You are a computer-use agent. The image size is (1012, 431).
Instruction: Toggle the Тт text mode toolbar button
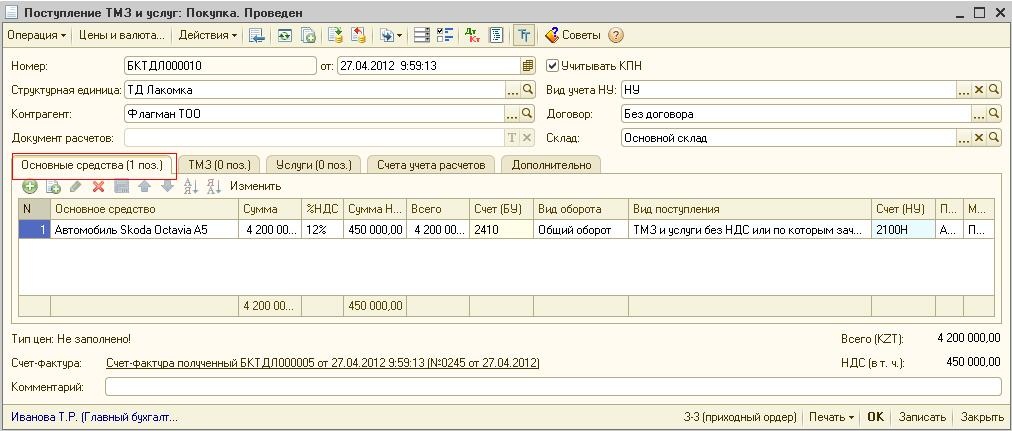coord(523,36)
